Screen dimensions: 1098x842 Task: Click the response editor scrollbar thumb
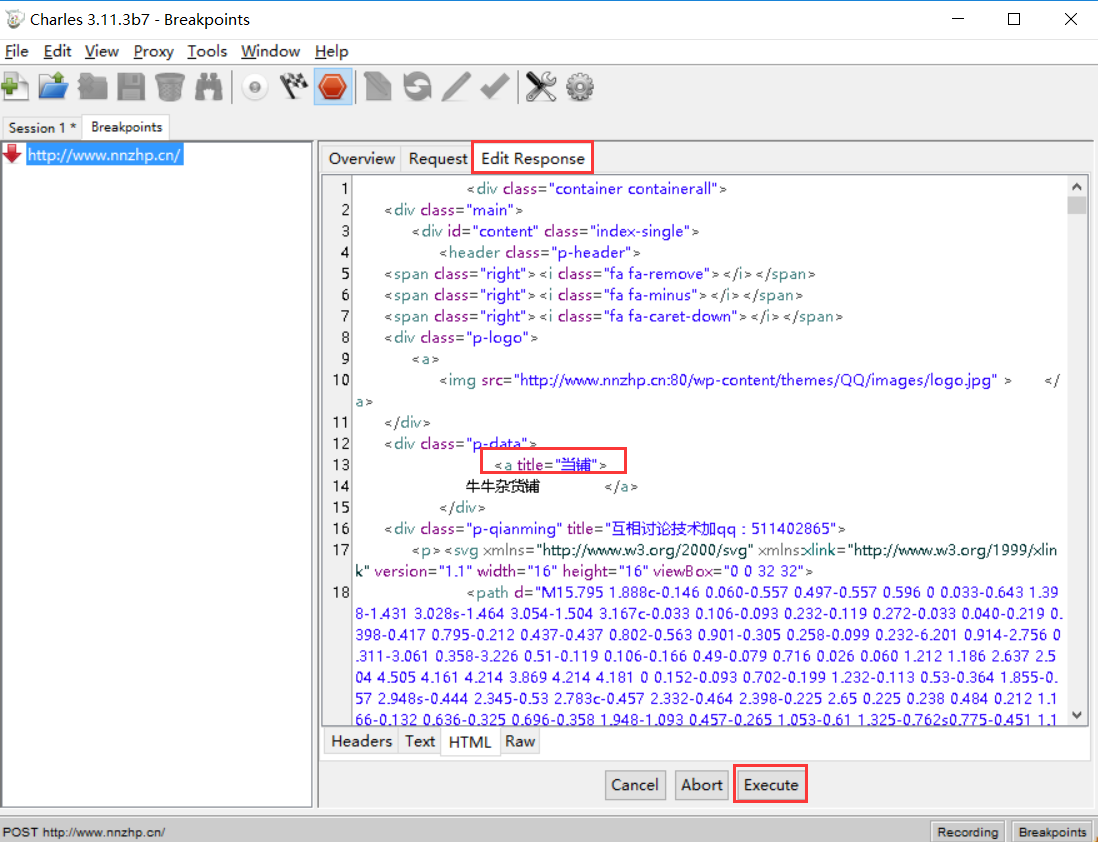pos(1077,205)
